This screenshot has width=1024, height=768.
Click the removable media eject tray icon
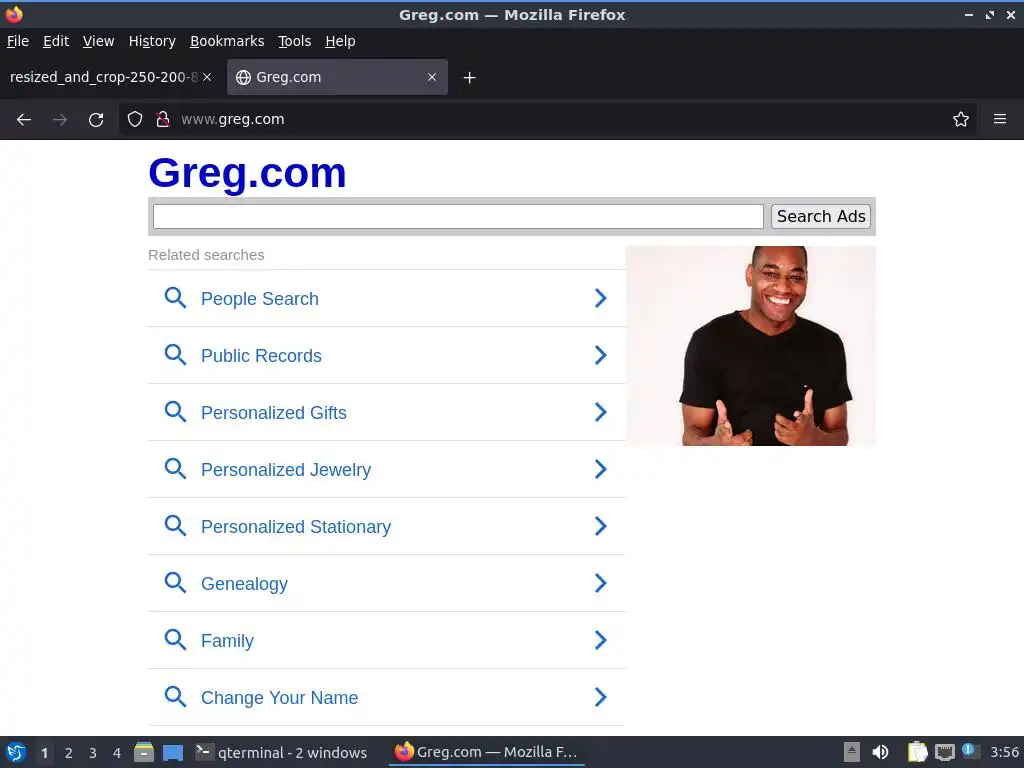[852, 752]
